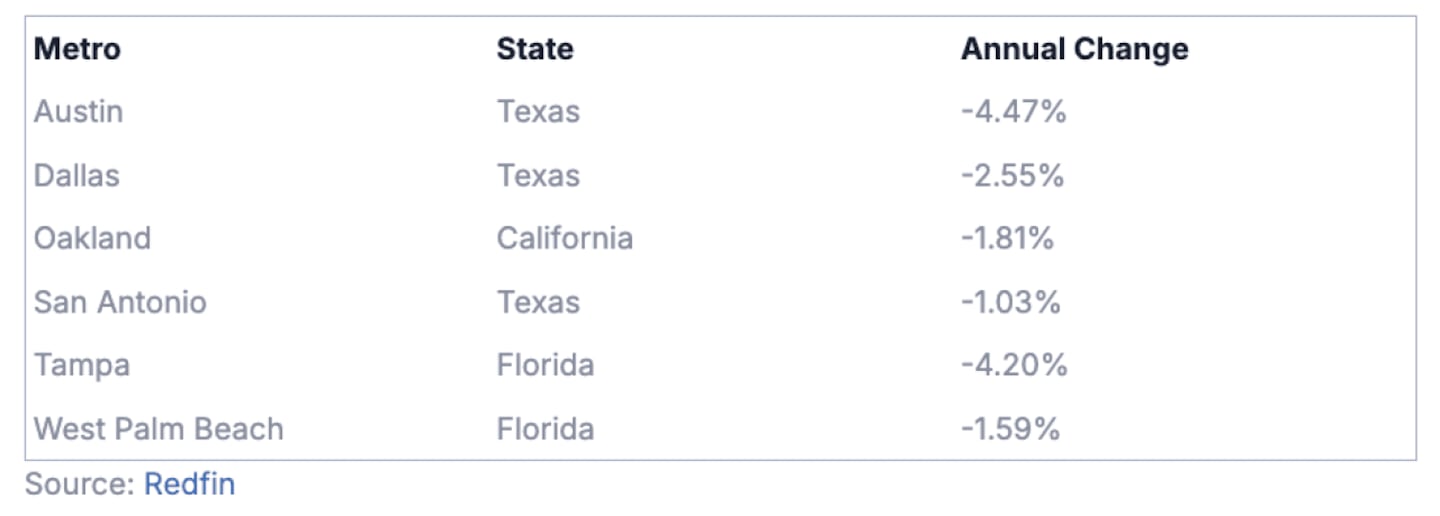Image resolution: width=1440 pixels, height=516 pixels.
Task: Click San Antonio's -1.03% change value
Action: (x=1010, y=302)
